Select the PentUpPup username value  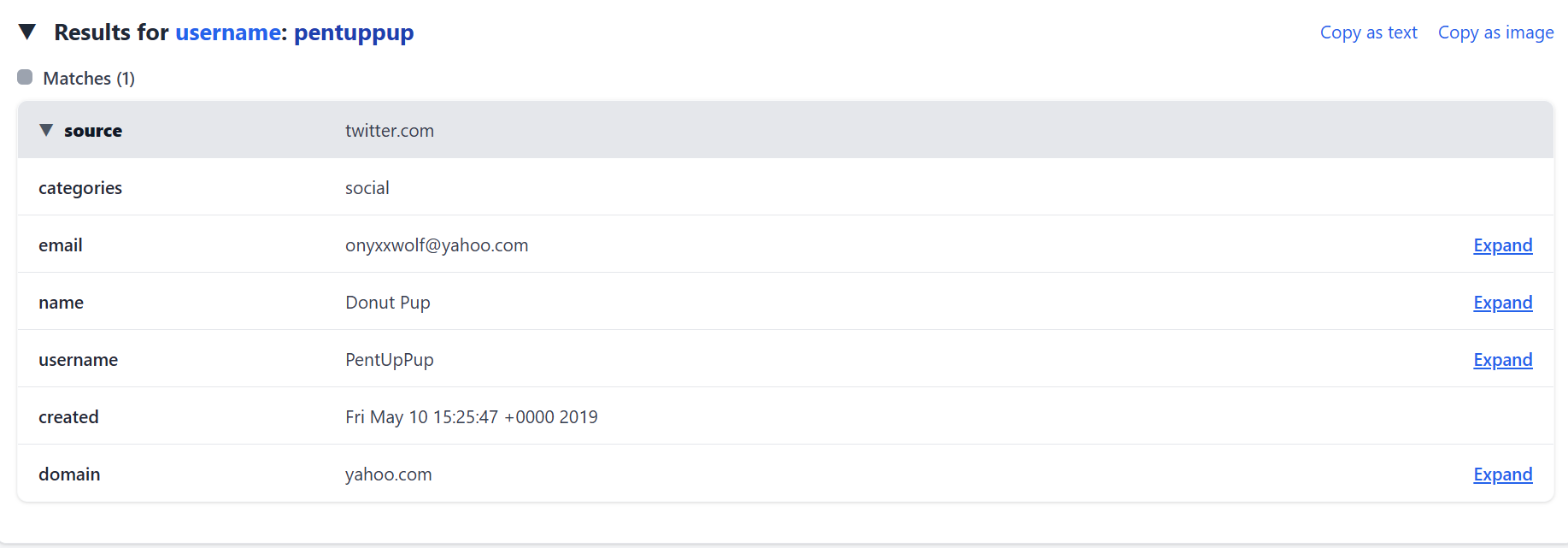390,360
